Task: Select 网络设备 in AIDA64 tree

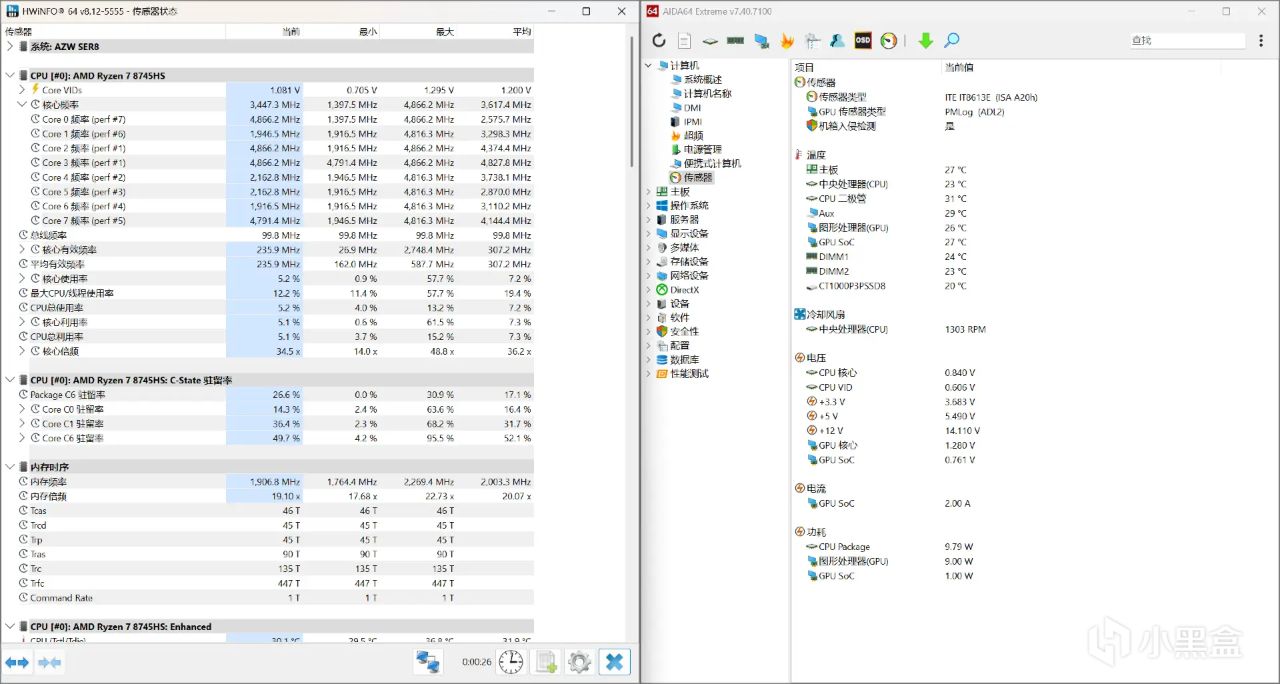Action: [x=682, y=275]
